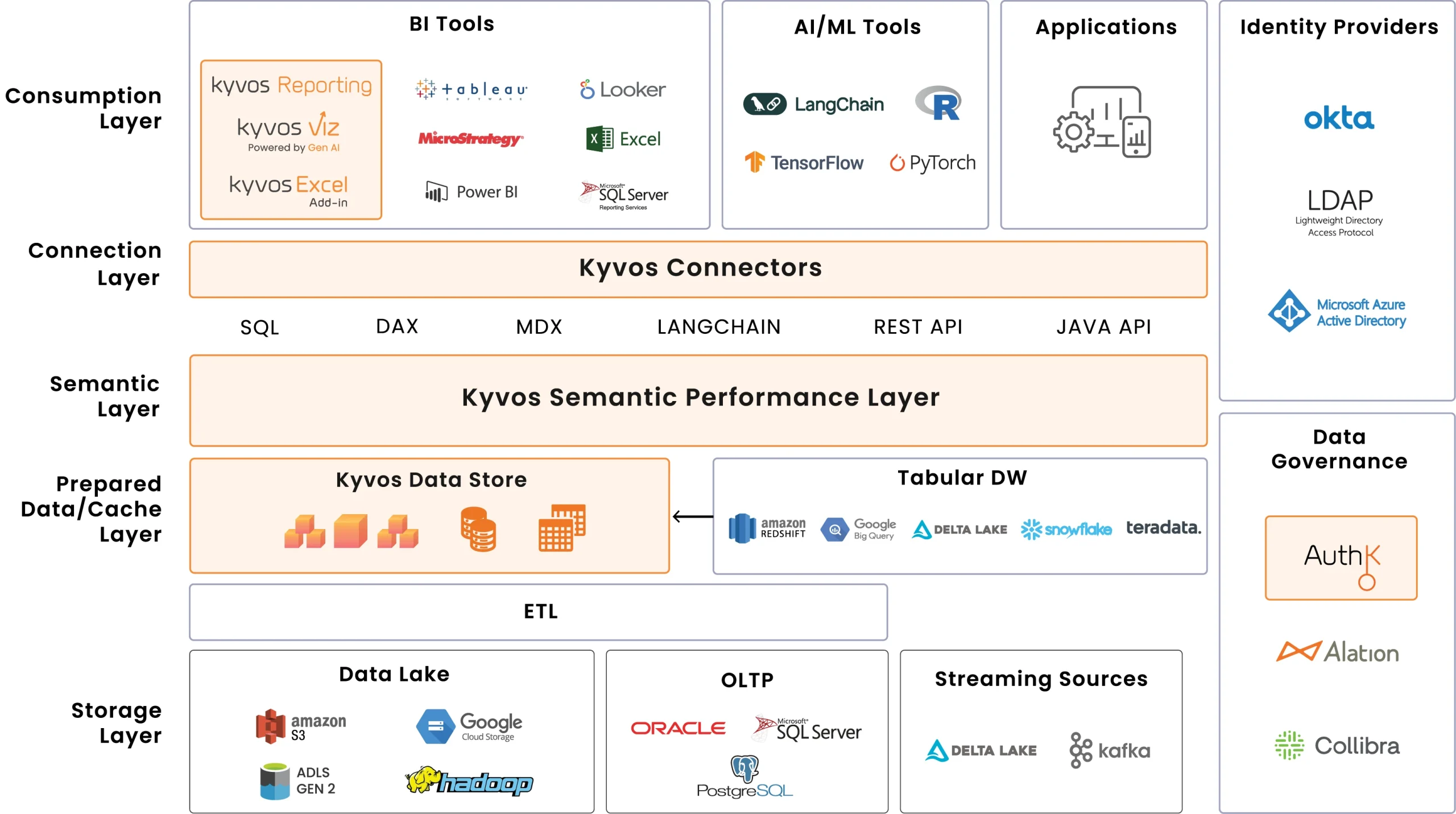This screenshot has height=814, width=1456.
Task: Click the Excel logo in BI Tools
Action: 623,139
